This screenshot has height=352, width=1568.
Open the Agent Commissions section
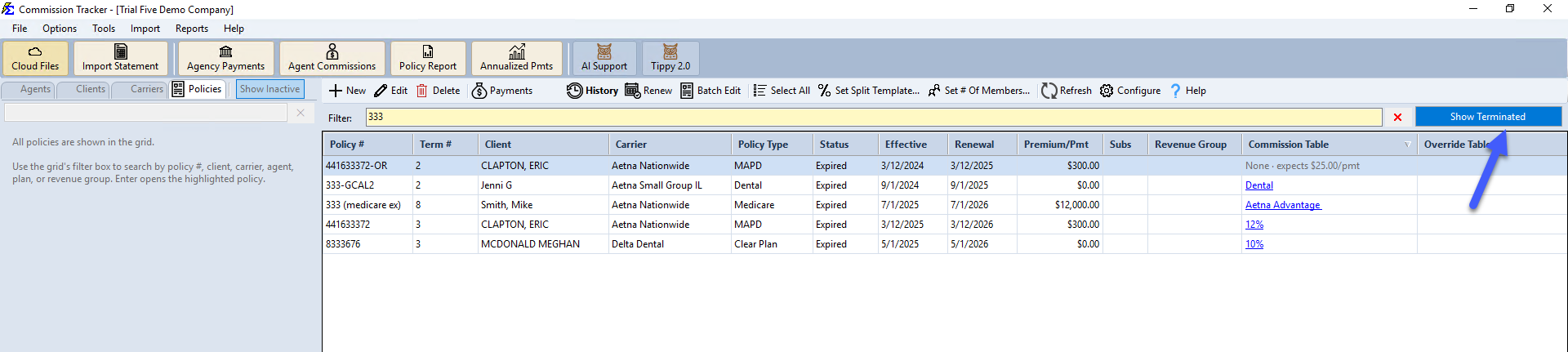tap(332, 58)
